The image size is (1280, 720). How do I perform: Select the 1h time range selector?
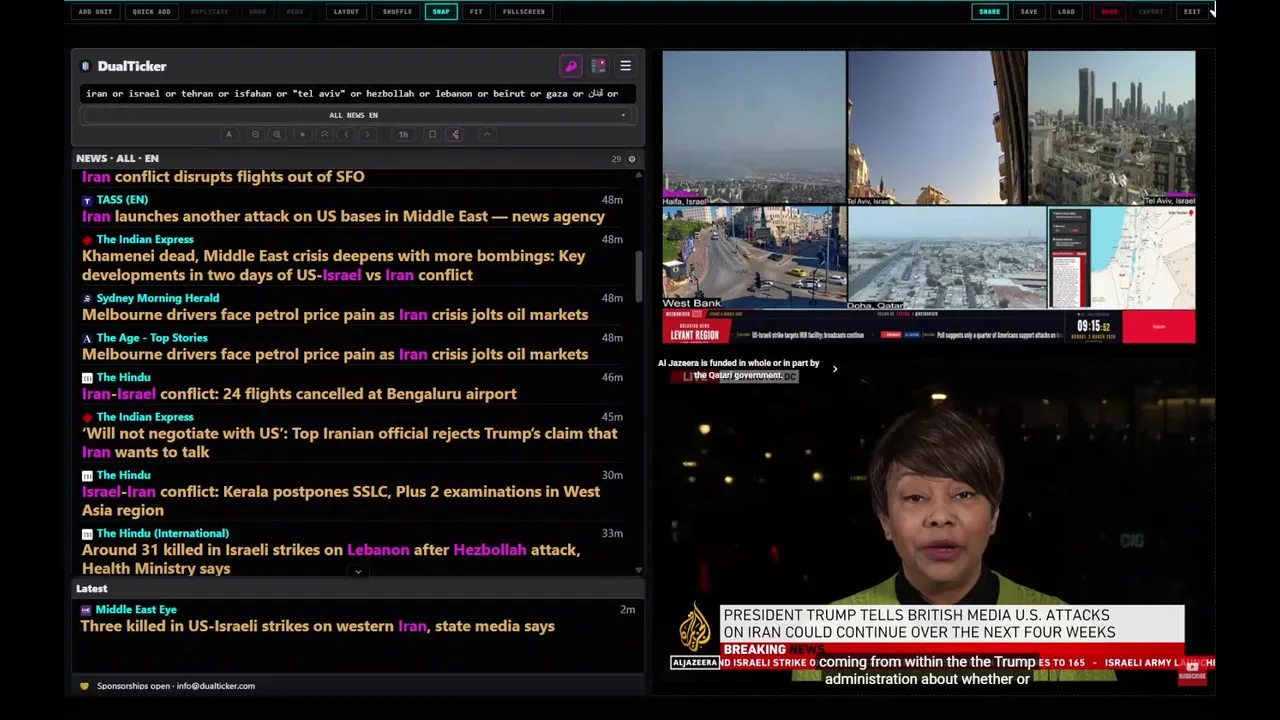pos(403,134)
